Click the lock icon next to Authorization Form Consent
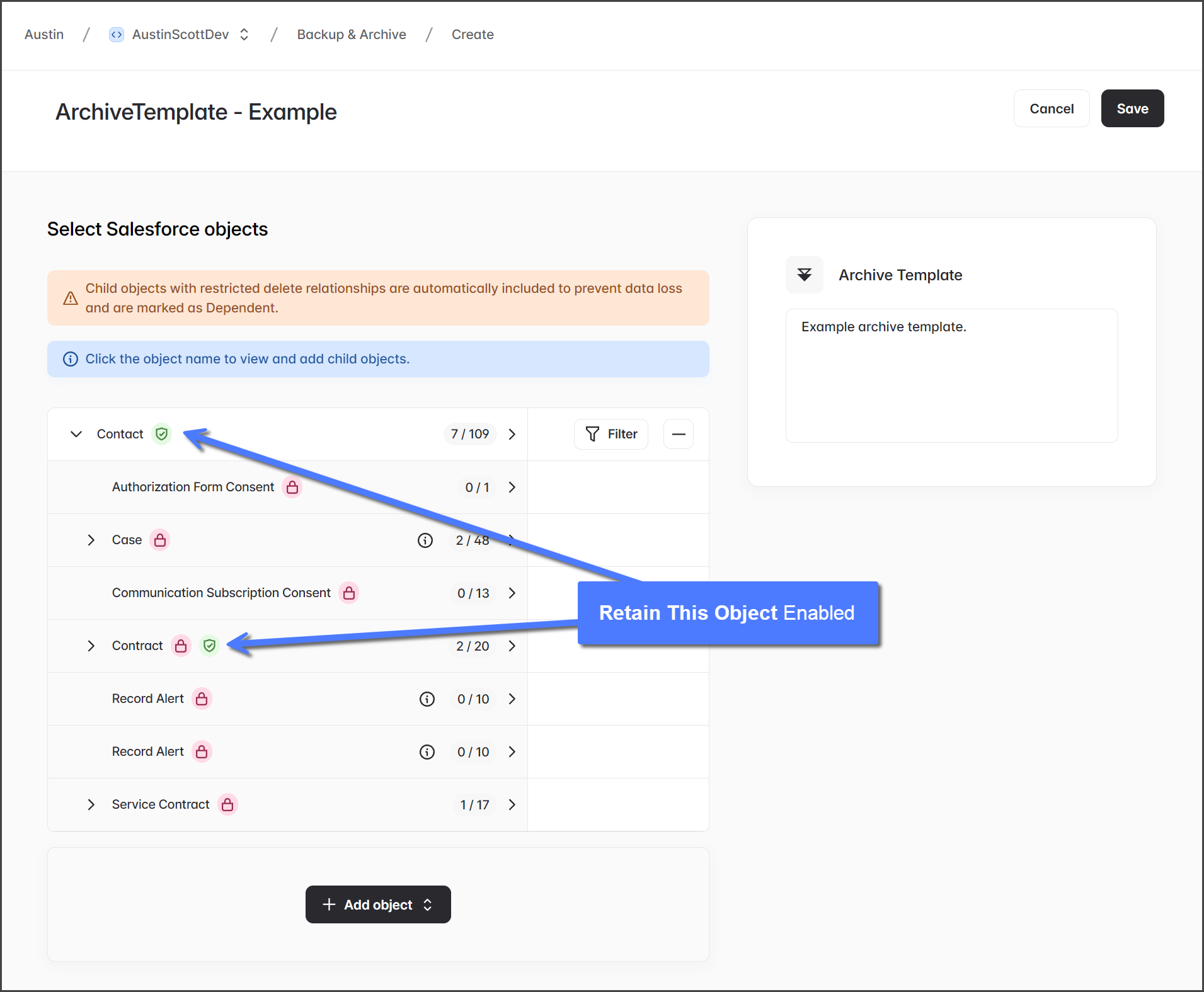The image size is (1204, 992). [x=292, y=487]
